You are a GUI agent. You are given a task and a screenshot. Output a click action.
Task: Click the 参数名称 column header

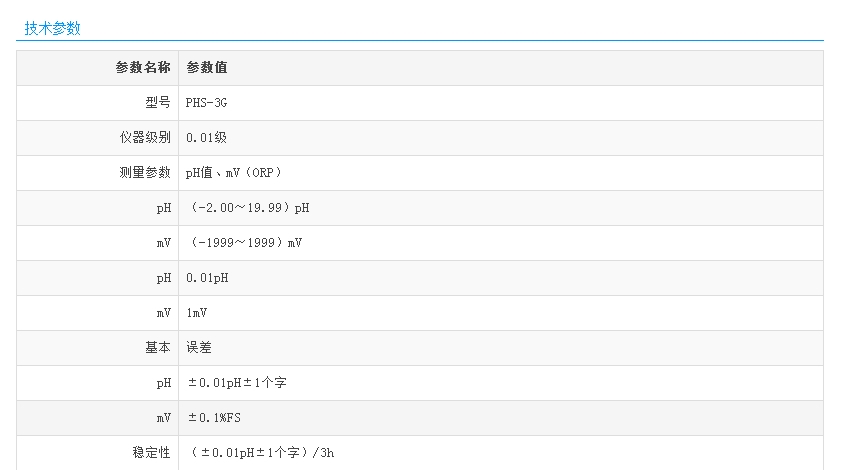143,68
